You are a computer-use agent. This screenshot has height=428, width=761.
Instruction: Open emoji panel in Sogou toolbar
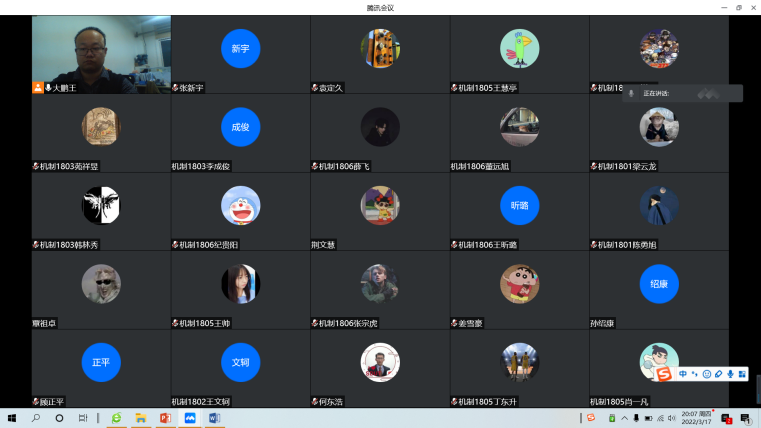point(706,374)
